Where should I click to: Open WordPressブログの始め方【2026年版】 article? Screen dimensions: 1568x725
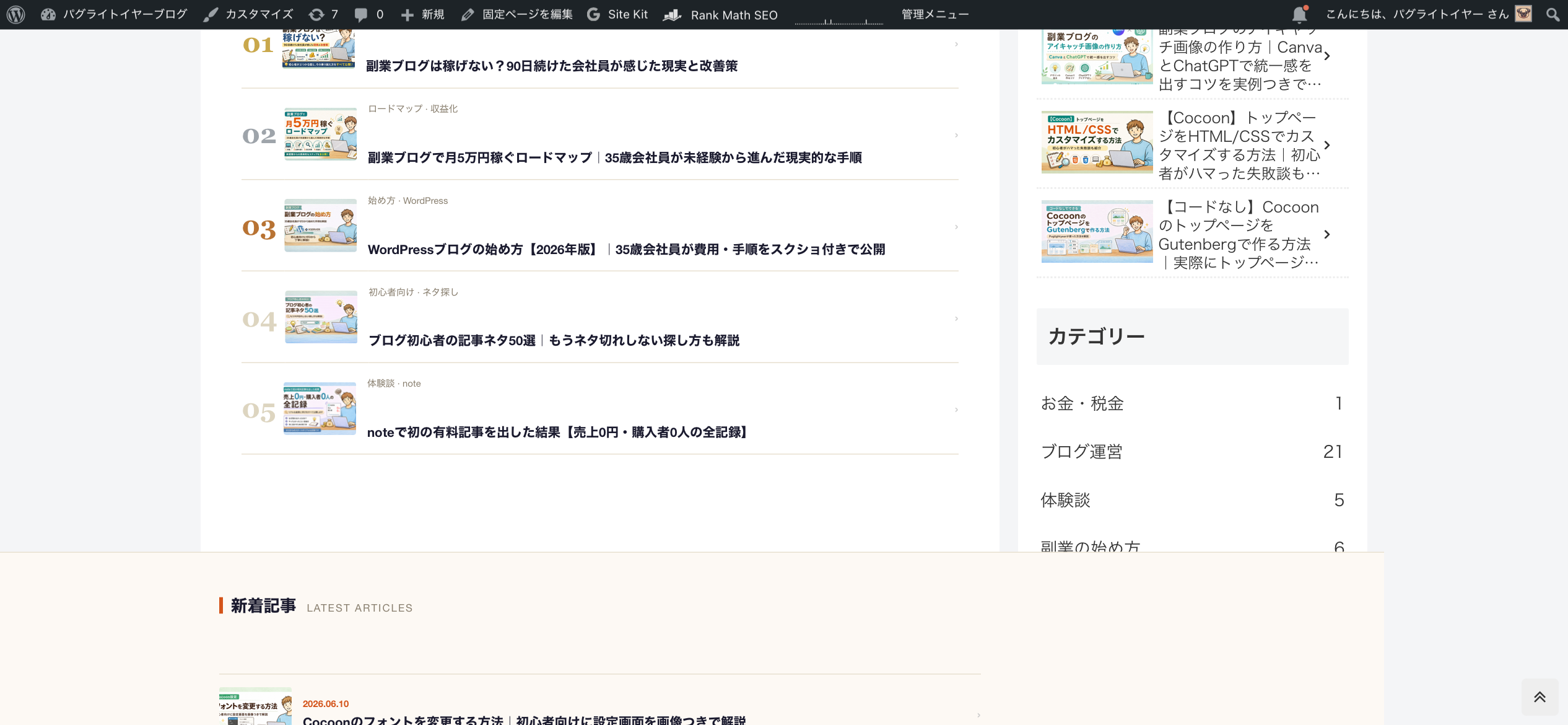click(x=627, y=249)
